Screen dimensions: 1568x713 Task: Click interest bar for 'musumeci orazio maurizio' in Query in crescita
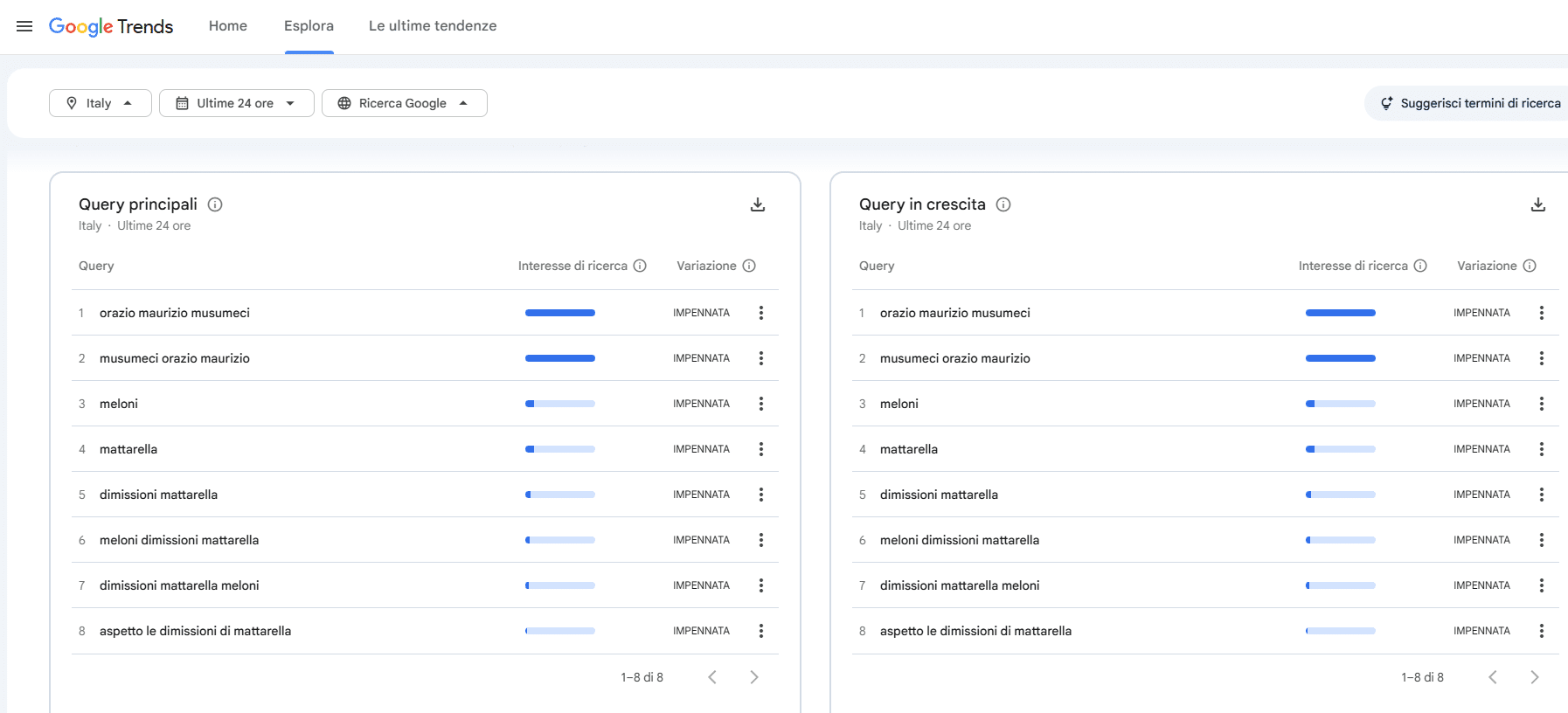point(1340,358)
